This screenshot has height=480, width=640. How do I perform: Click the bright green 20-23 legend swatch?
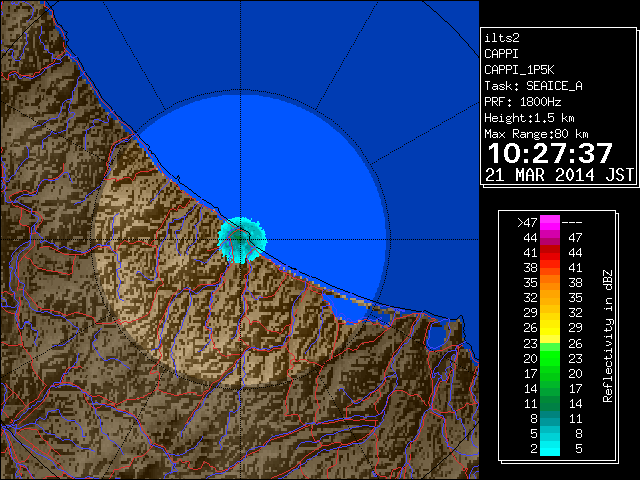(x=550, y=358)
